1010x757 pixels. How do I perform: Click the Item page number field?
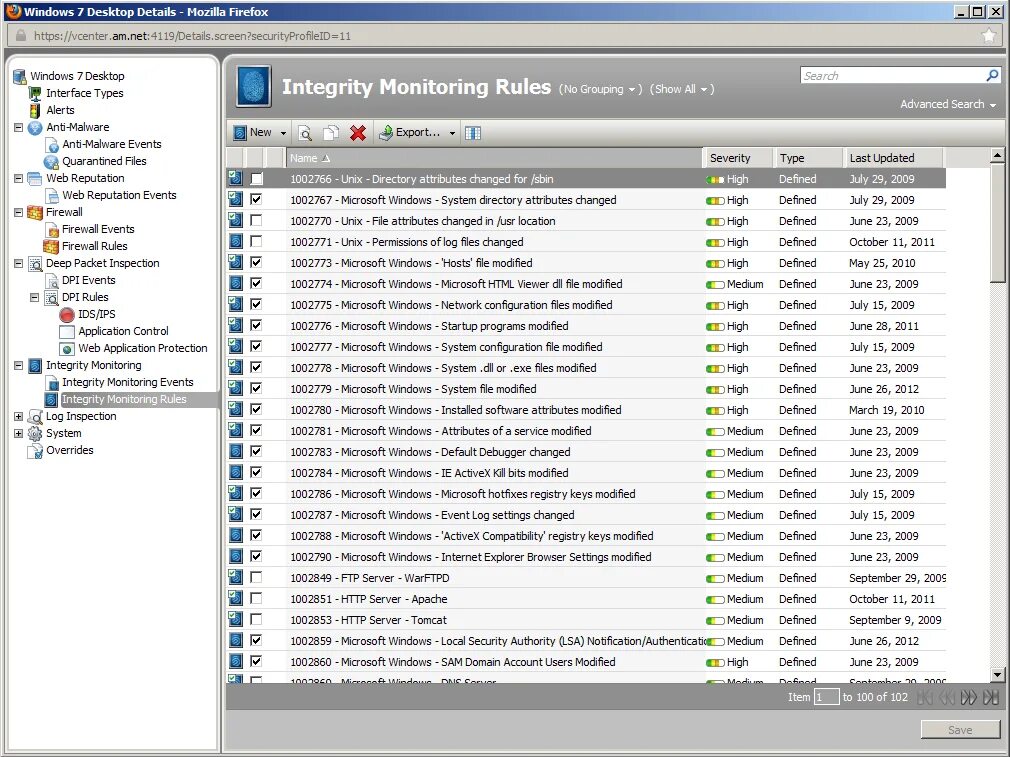click(826, 697)
